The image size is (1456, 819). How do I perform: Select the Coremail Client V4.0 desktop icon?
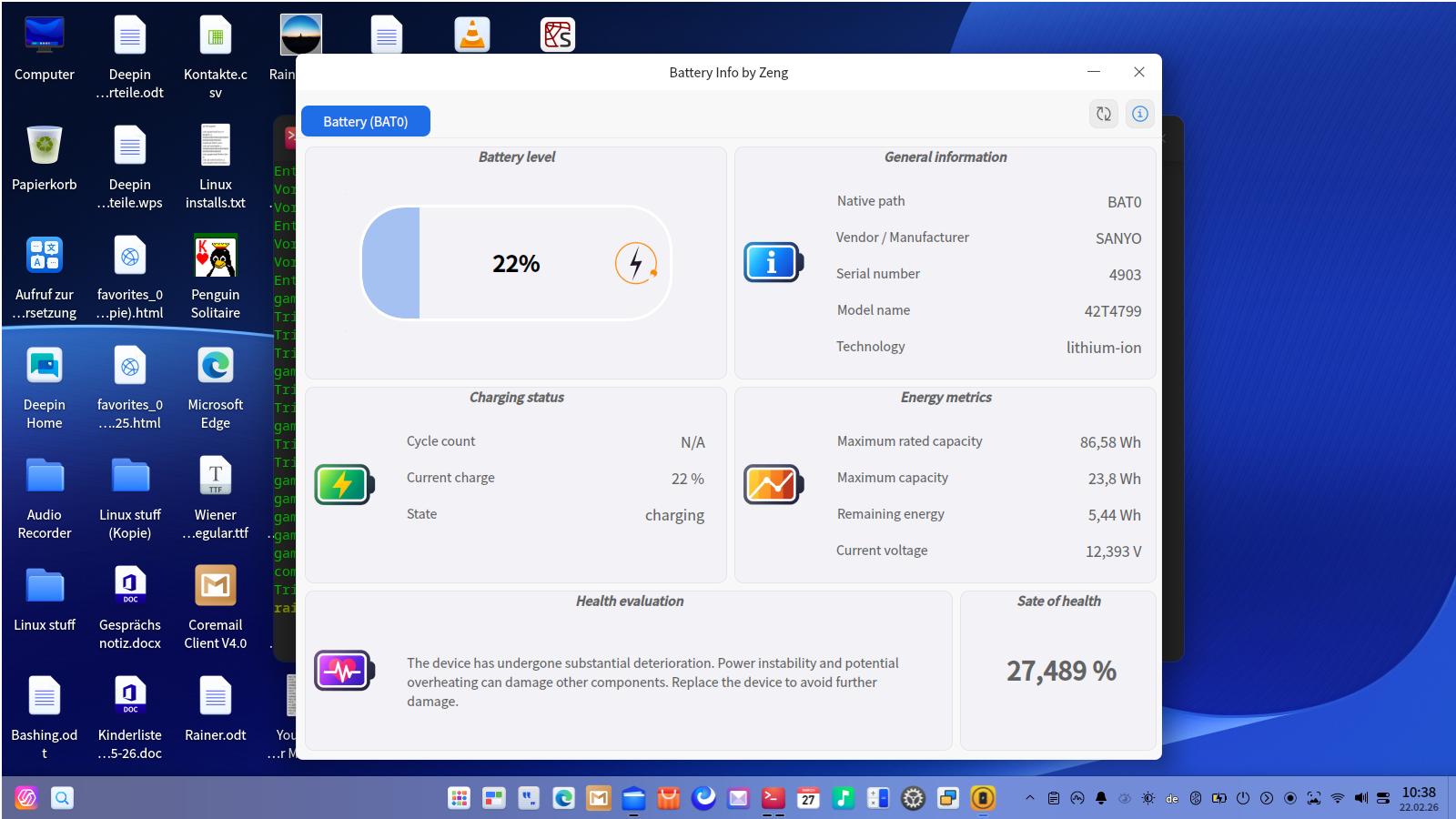click(216, 608)
